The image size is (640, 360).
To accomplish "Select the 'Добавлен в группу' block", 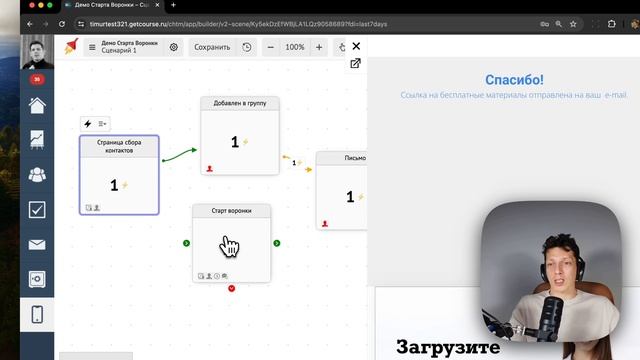I will pyautogui.click(x=240, y=136).
